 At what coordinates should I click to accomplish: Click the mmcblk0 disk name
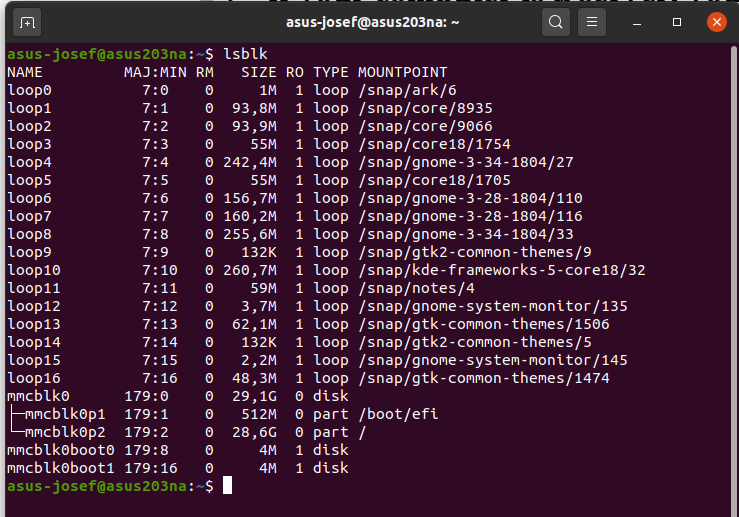(38, 395)
